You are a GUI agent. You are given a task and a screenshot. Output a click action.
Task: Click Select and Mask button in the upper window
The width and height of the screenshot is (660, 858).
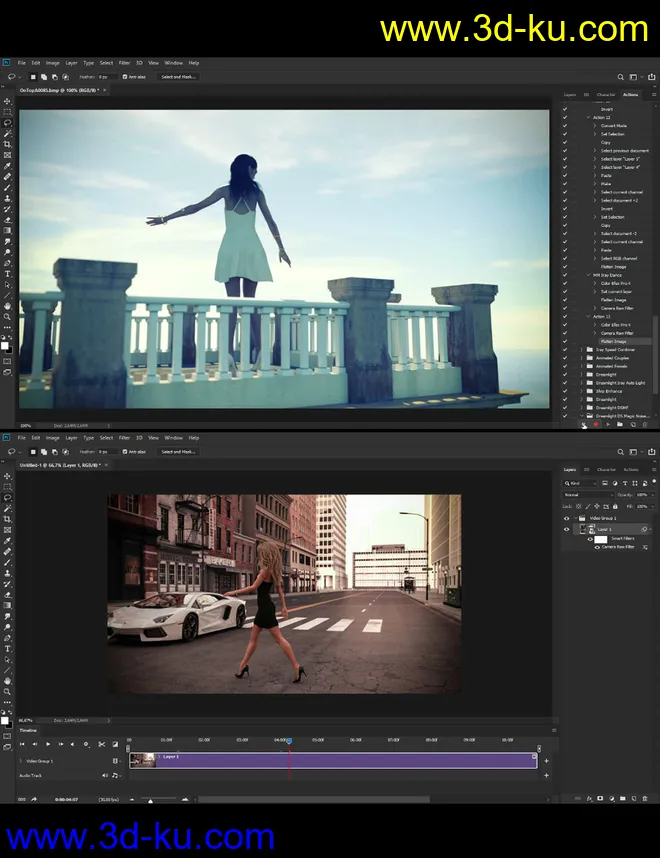[178, 76]
